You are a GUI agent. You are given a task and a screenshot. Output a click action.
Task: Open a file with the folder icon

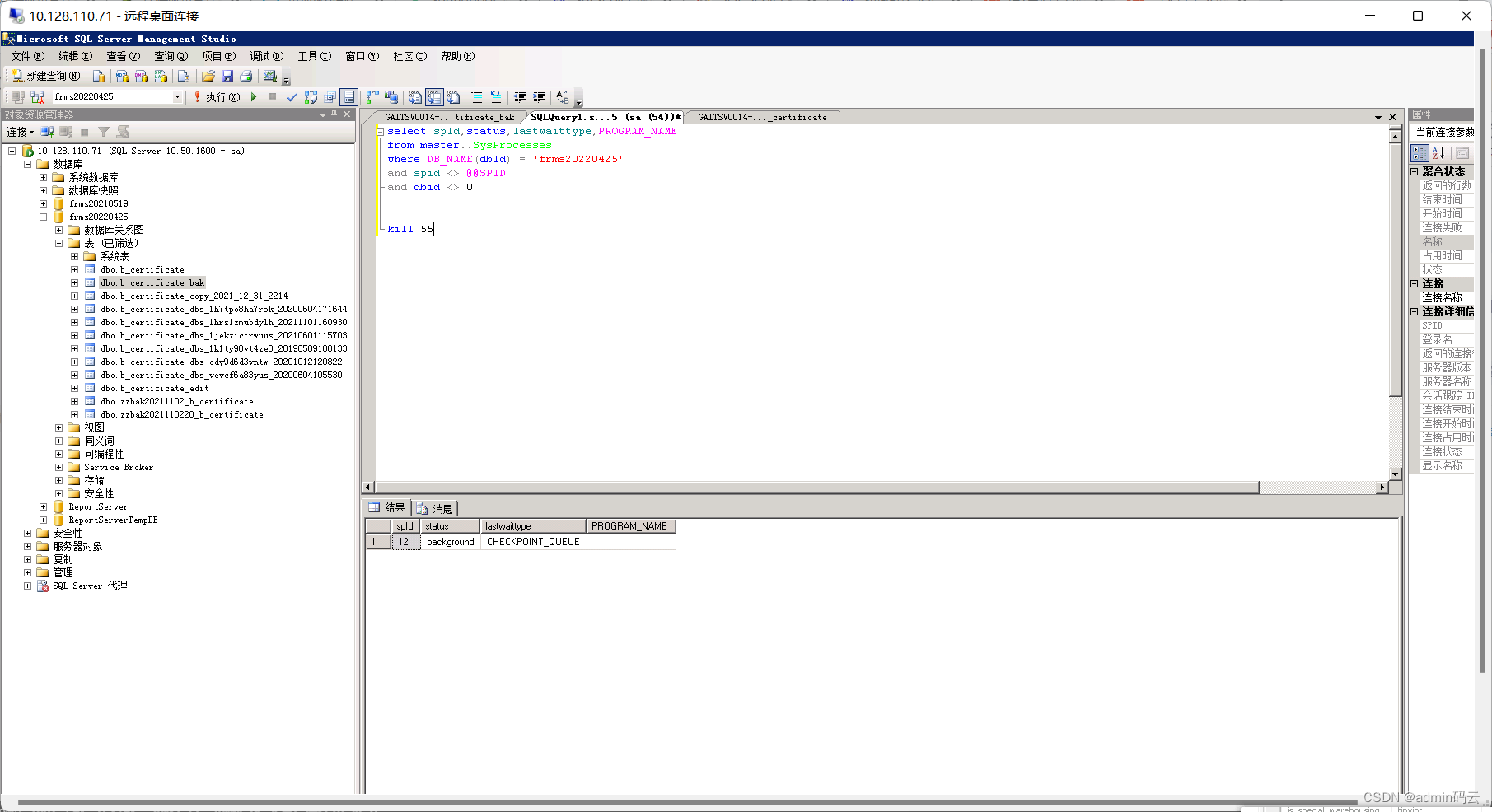click(208, 76)
